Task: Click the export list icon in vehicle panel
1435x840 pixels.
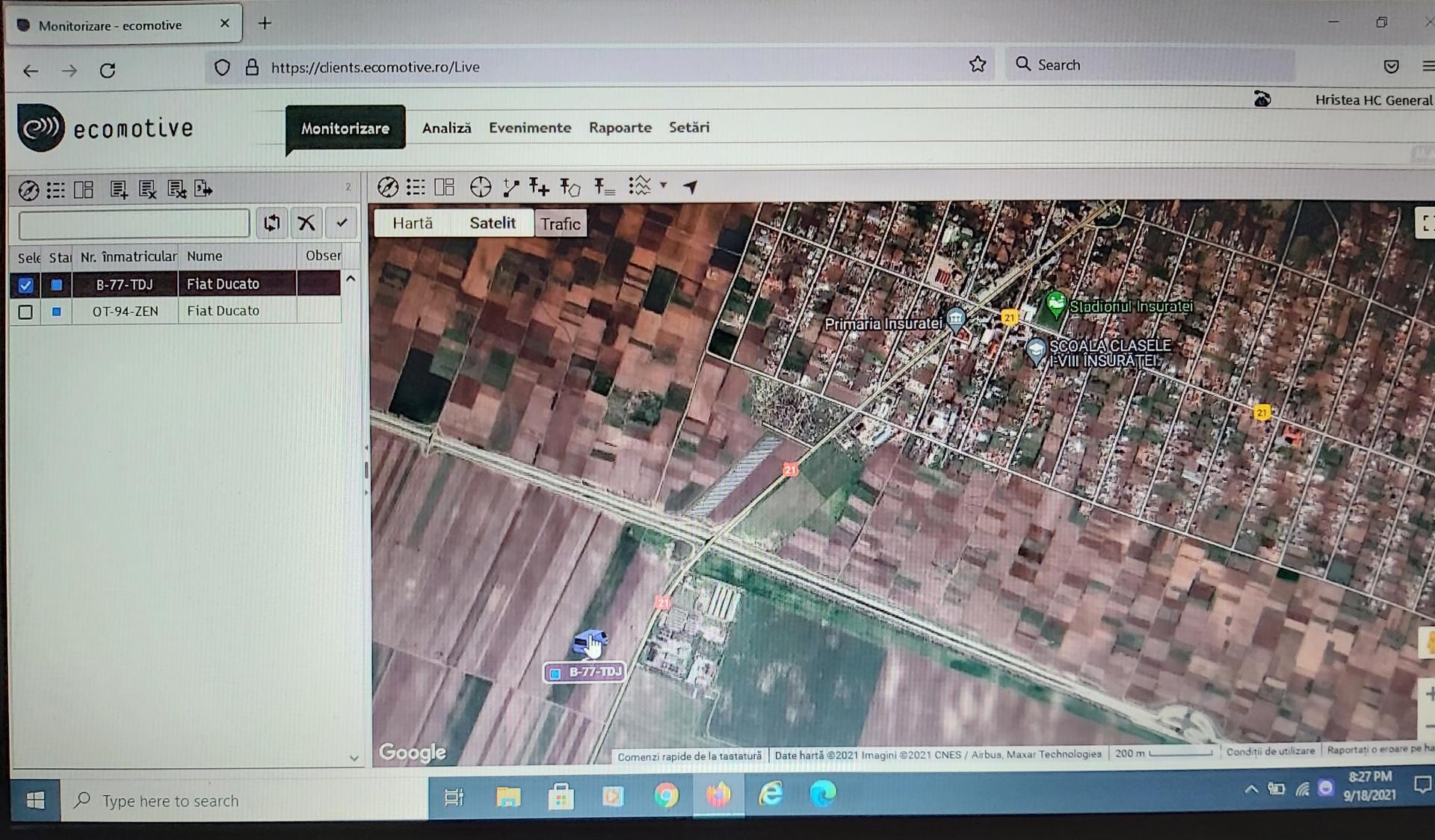Action: pyautogui.click(x=203, y=189)
